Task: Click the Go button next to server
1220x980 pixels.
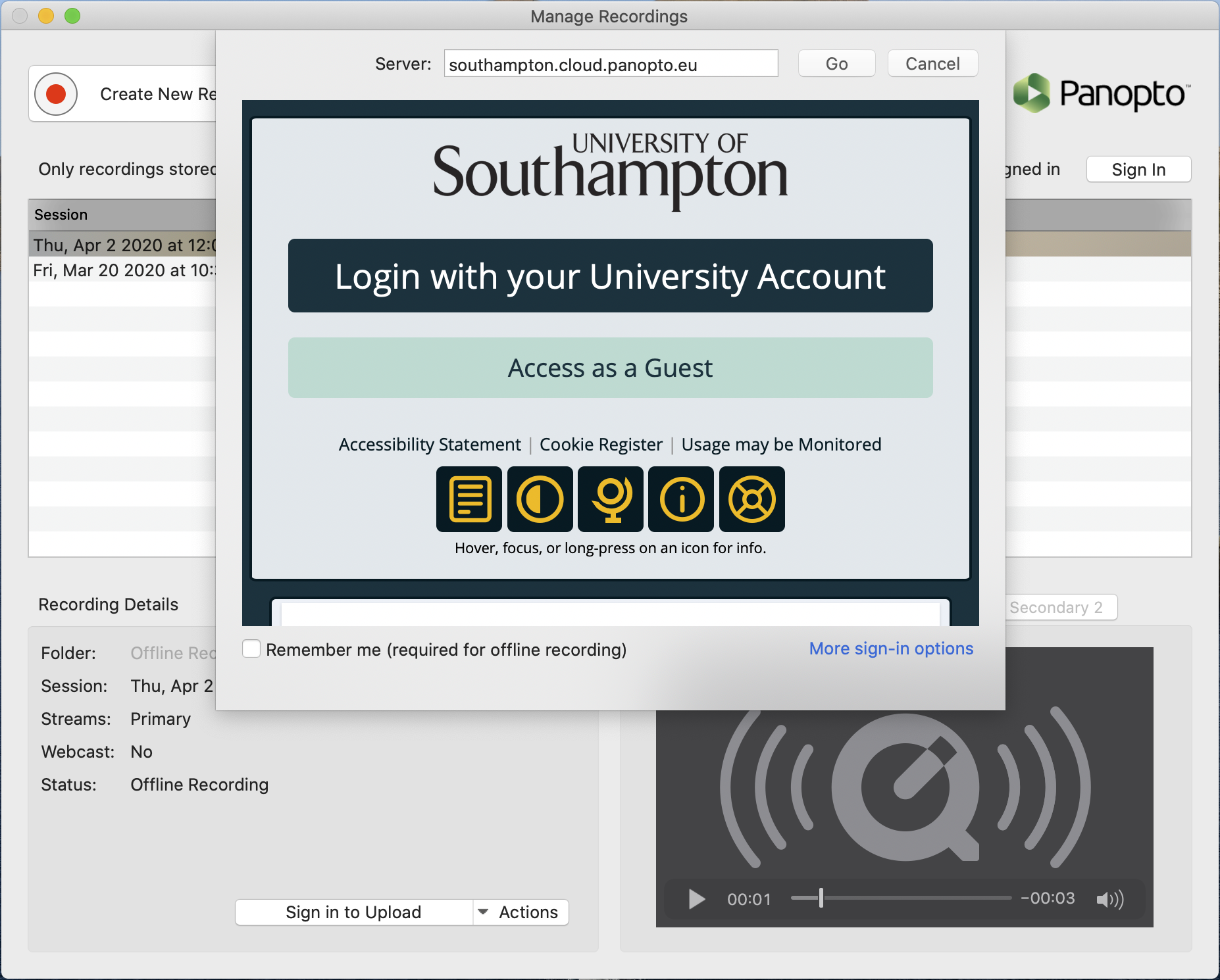Action: [837, 64]
